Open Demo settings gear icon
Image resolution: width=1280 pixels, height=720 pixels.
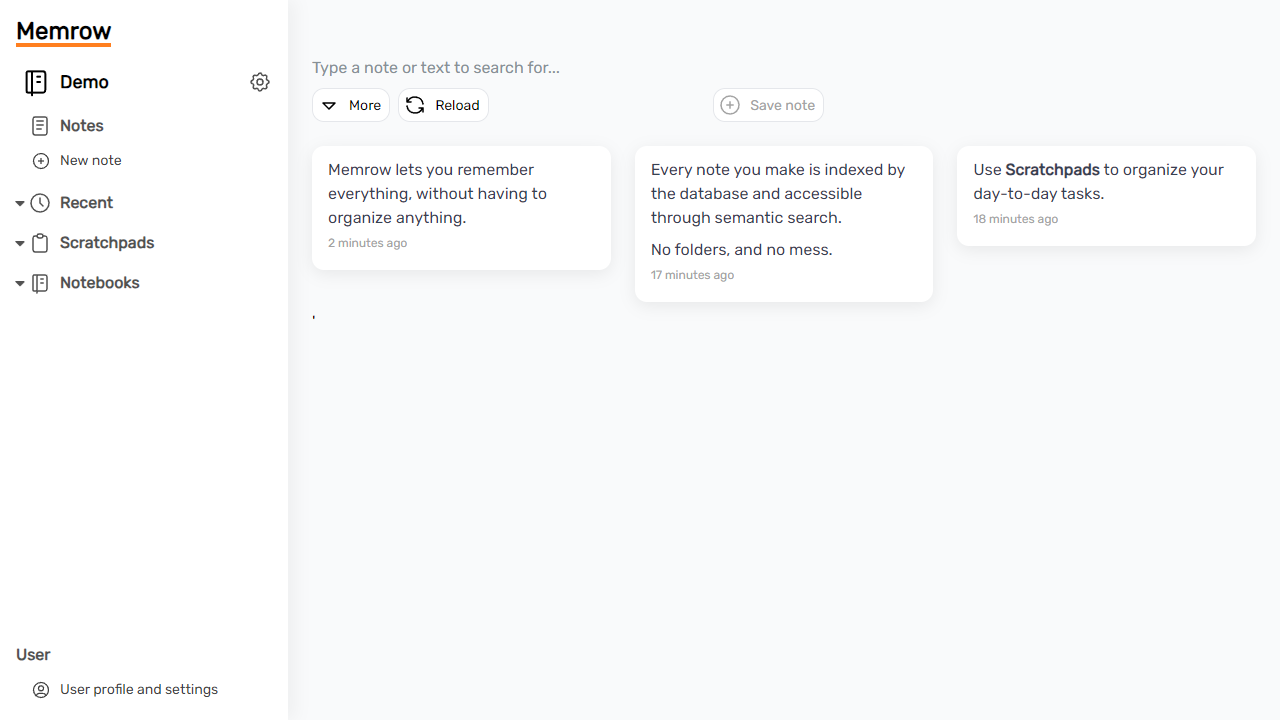[260, 82]
